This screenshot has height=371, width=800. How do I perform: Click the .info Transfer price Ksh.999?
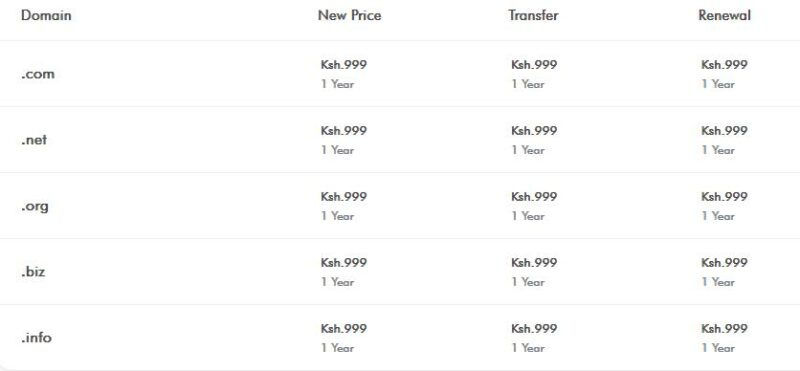click(x=534, y=328)
